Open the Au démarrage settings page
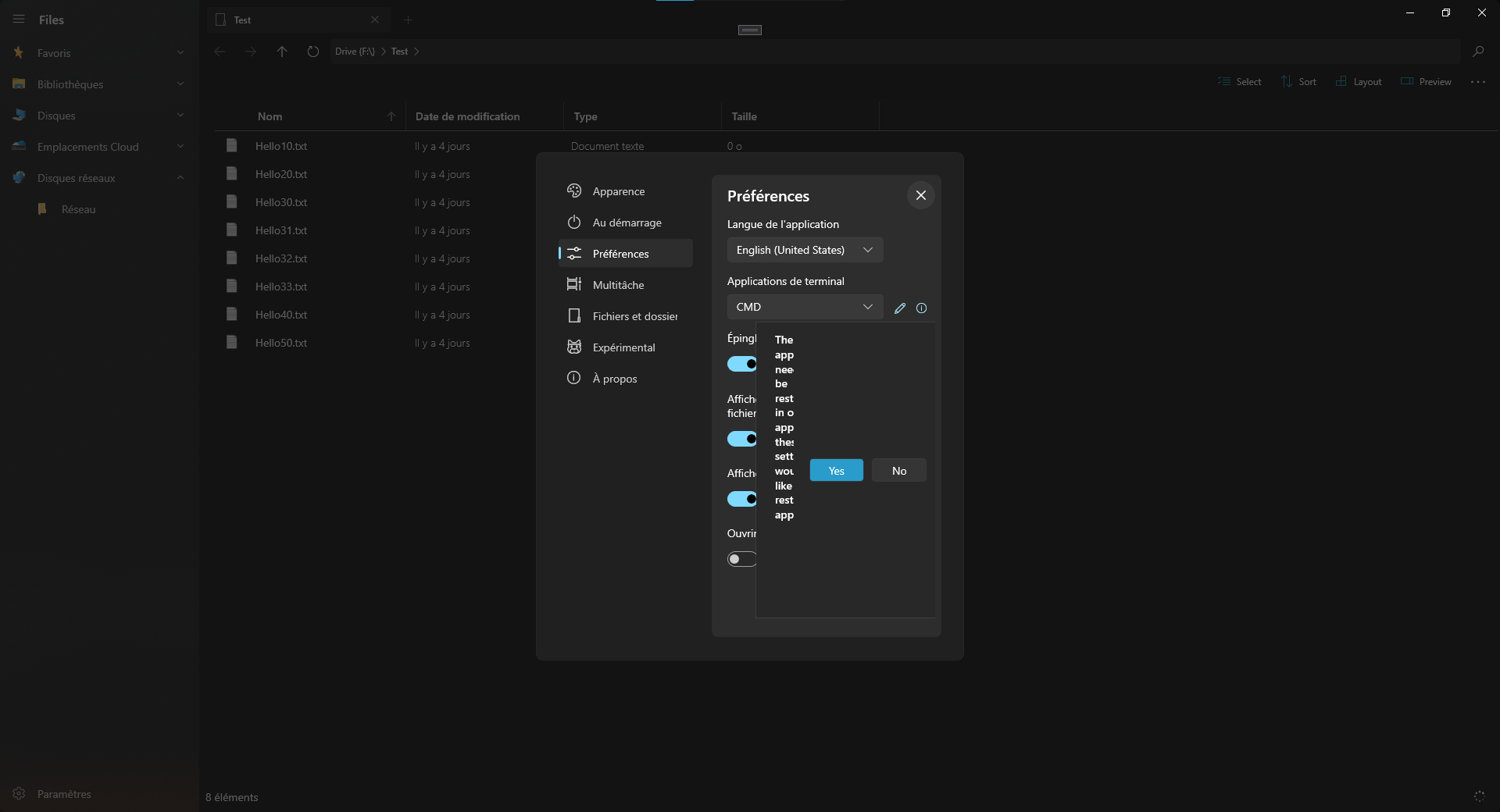This screenshot has width=1500, height=812. (625, 223)
